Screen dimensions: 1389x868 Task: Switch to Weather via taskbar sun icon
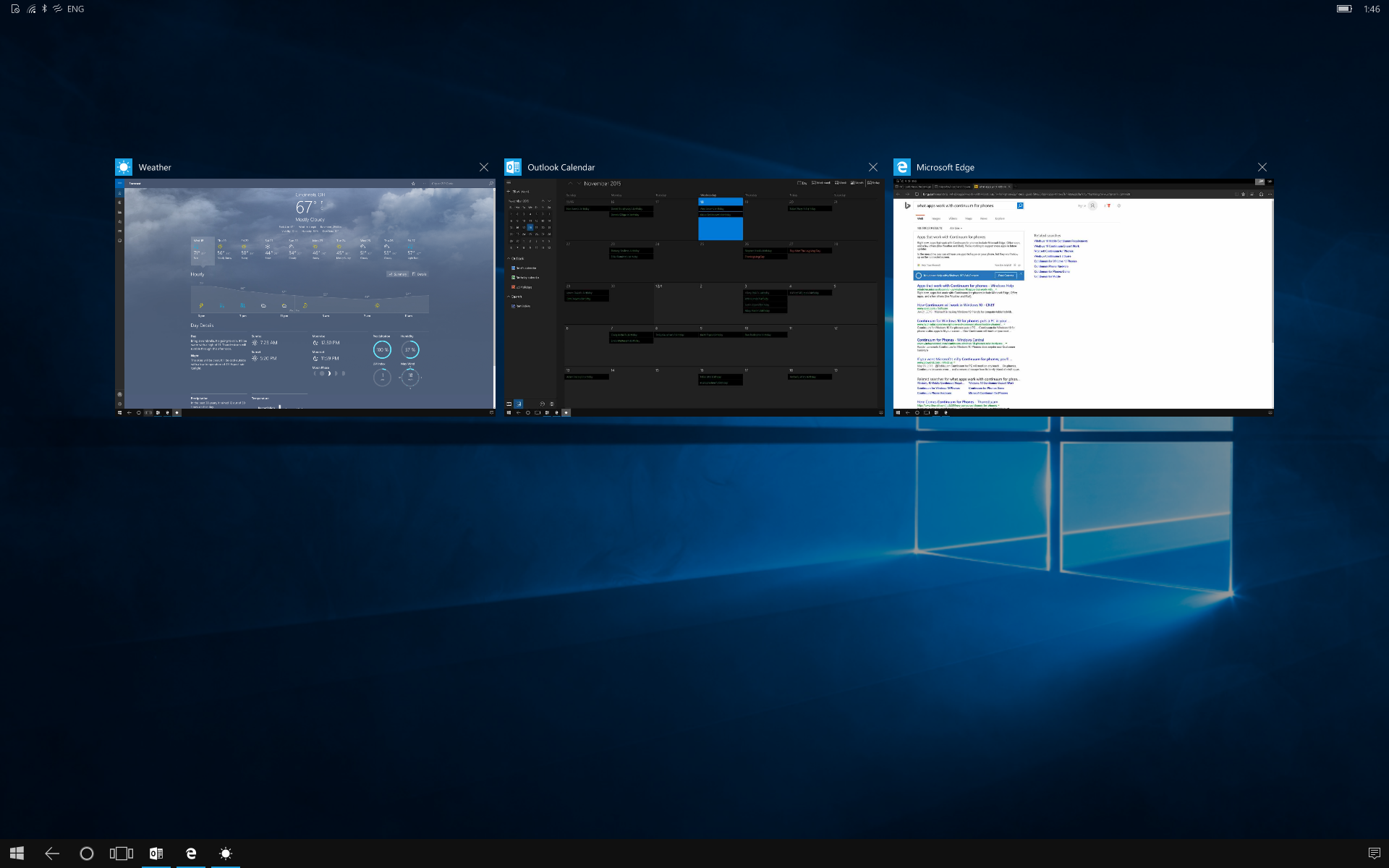(226, 854)
